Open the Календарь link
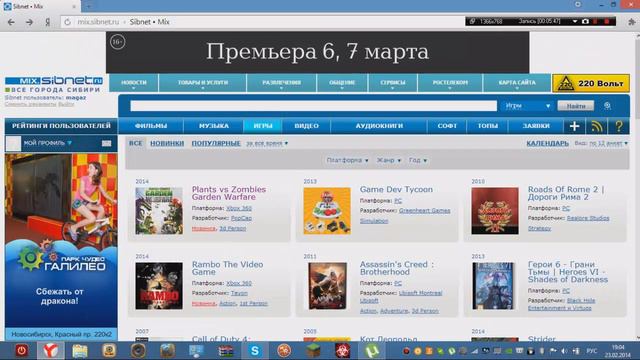This screenshot has height=360, width=640. [547, 143]
